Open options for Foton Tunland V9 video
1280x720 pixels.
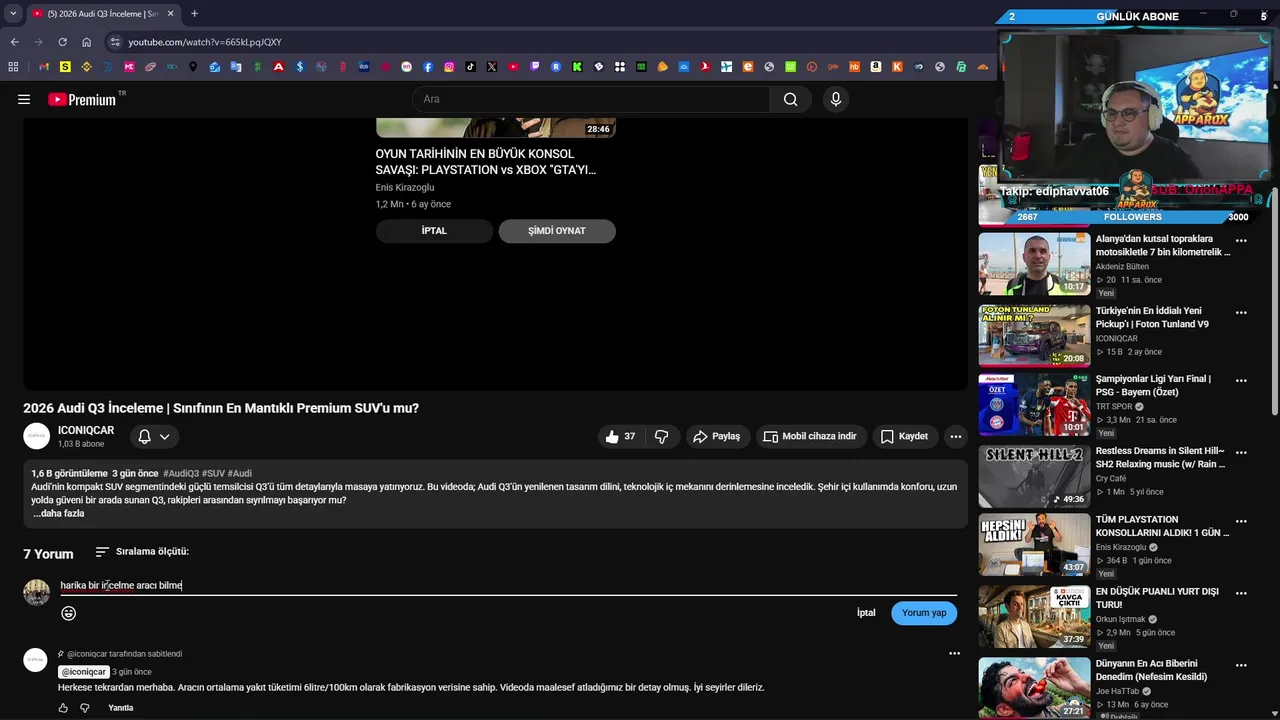(x=1241, y=313)
